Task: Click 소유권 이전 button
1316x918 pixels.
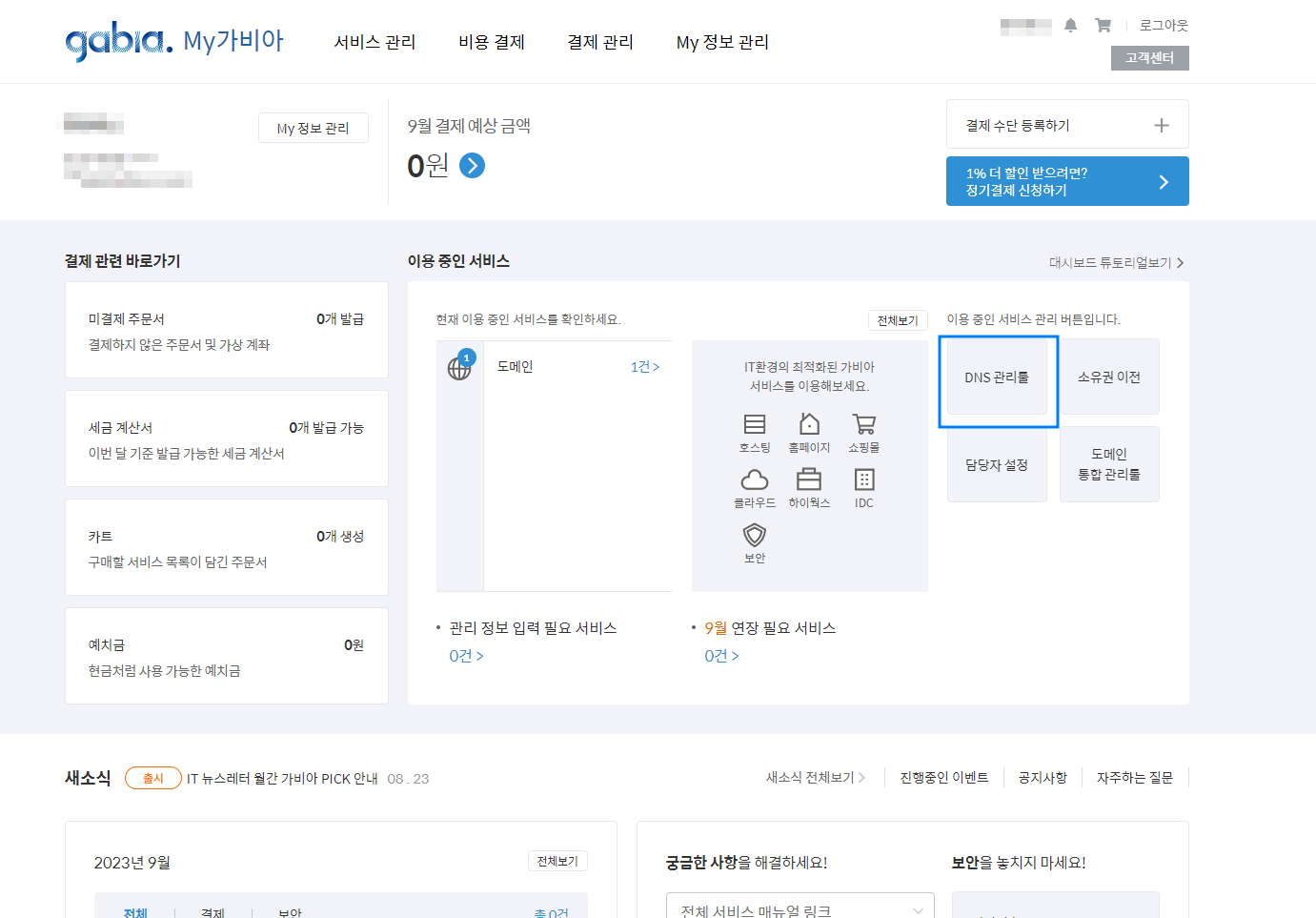Action: point(1109,377)
